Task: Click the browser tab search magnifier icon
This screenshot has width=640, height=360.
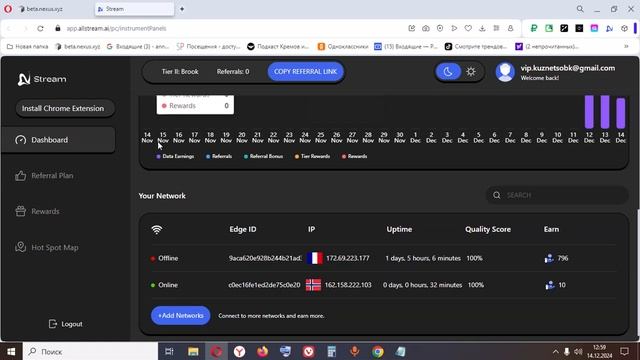Action: point(580,9)
